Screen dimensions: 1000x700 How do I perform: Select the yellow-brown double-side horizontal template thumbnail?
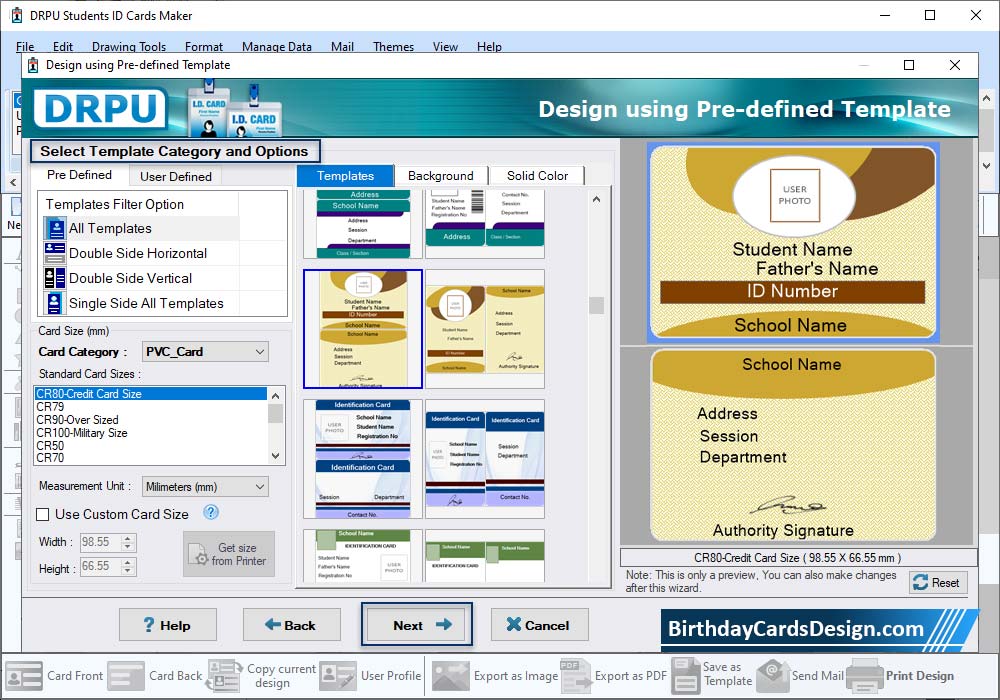[x=485, y=328]
